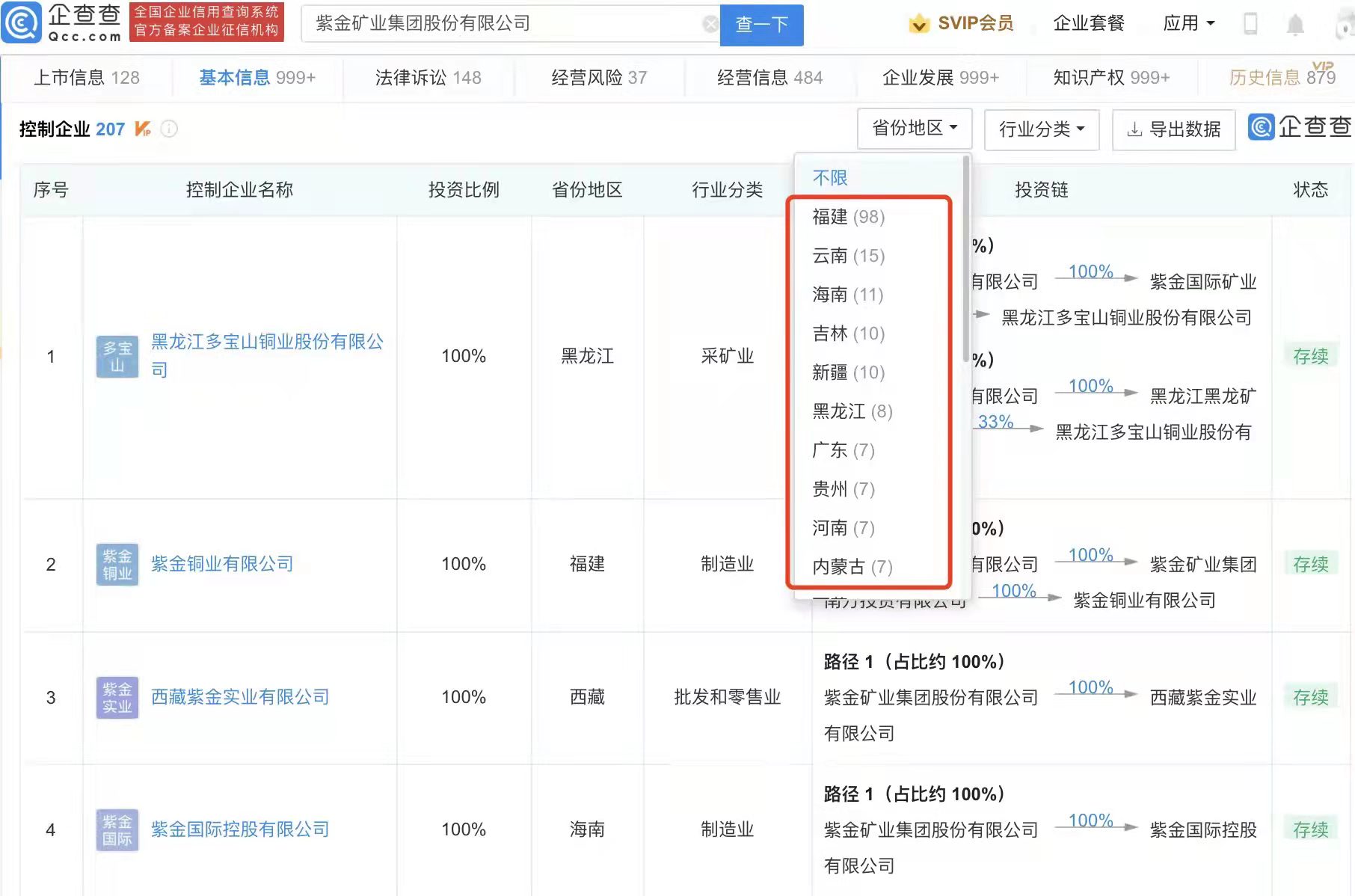Screen dimensions: 1355x896
Task: Open 黑龙江多宝山铜业股份有限公司 link
Action: pyautogui.click(x=267, y=356)
